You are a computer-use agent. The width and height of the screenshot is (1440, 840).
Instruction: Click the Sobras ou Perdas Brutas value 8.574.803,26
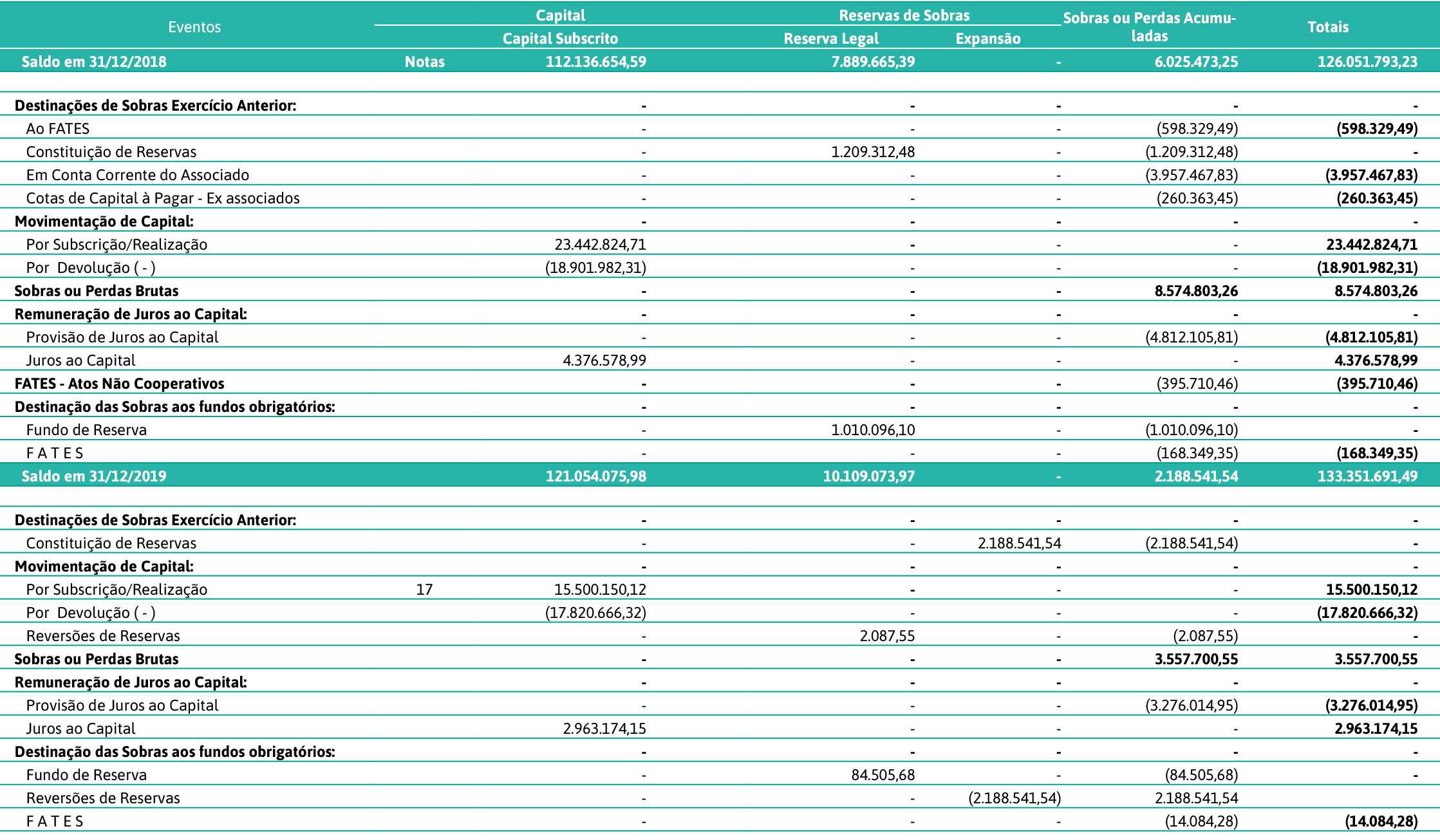click(1195, 291)
